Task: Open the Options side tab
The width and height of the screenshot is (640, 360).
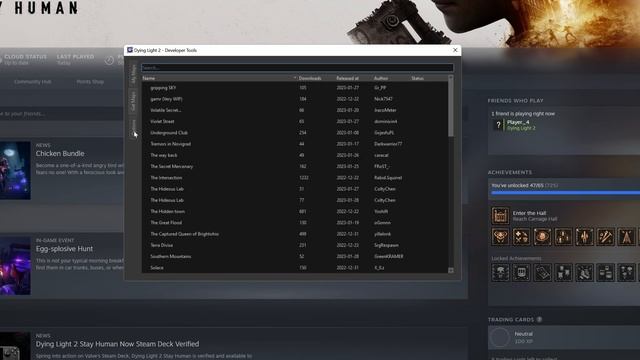Action: pyautogui.click(x=133, y=128)
